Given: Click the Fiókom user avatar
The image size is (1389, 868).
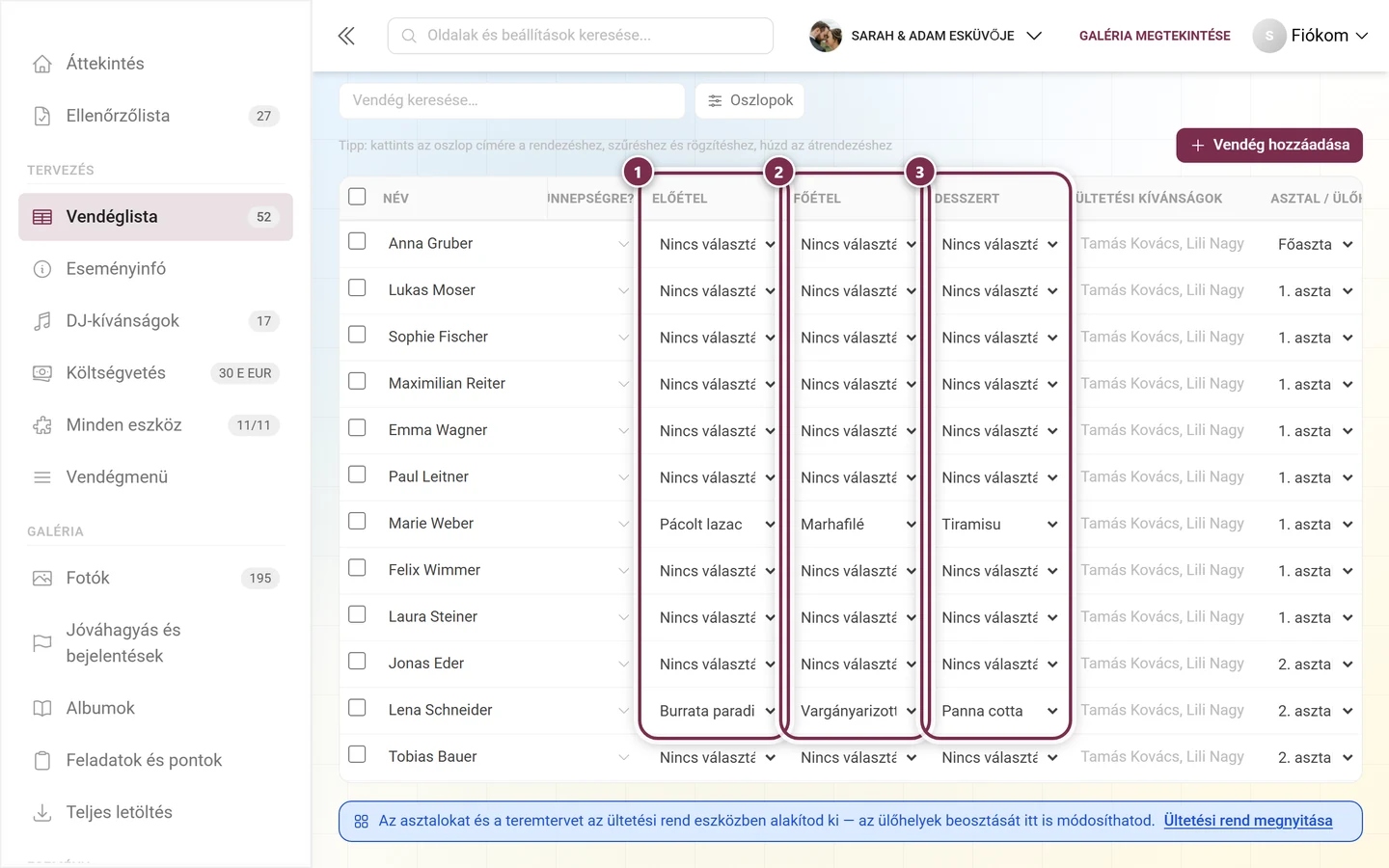Looking at the screenshot, I should (1269, 36).
